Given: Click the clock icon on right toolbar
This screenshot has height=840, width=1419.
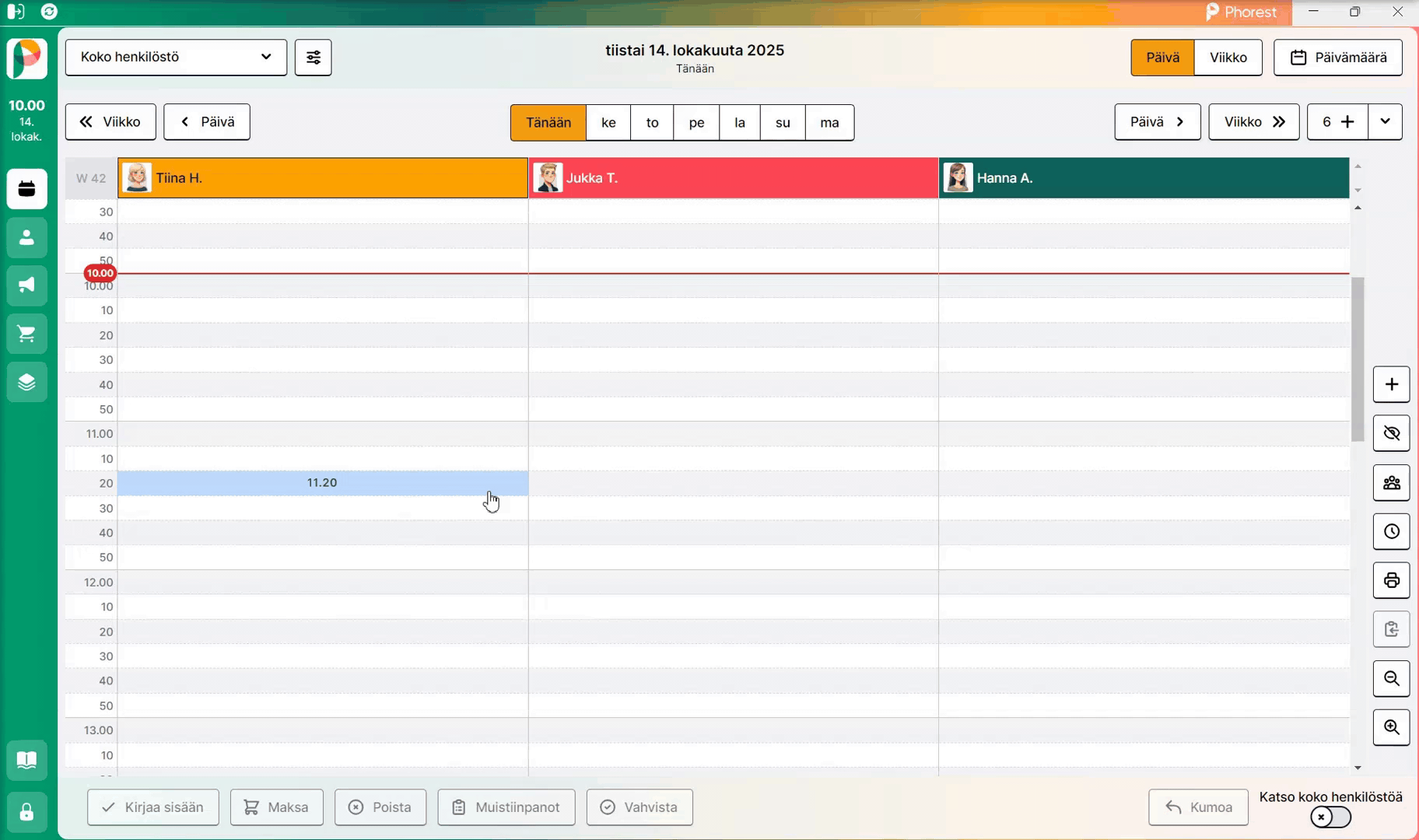Looking at the screenshot, I should (1391, 532).
